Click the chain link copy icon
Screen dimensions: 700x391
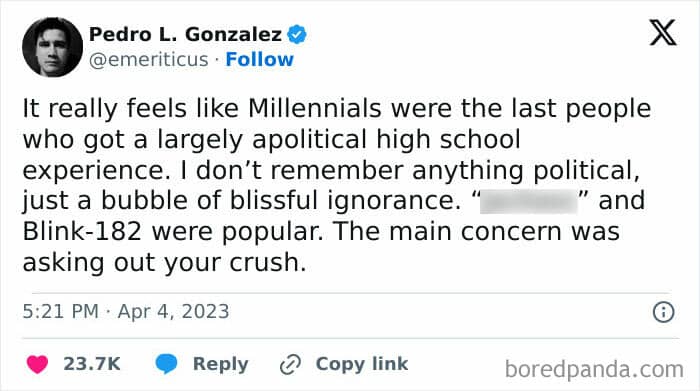290,364
